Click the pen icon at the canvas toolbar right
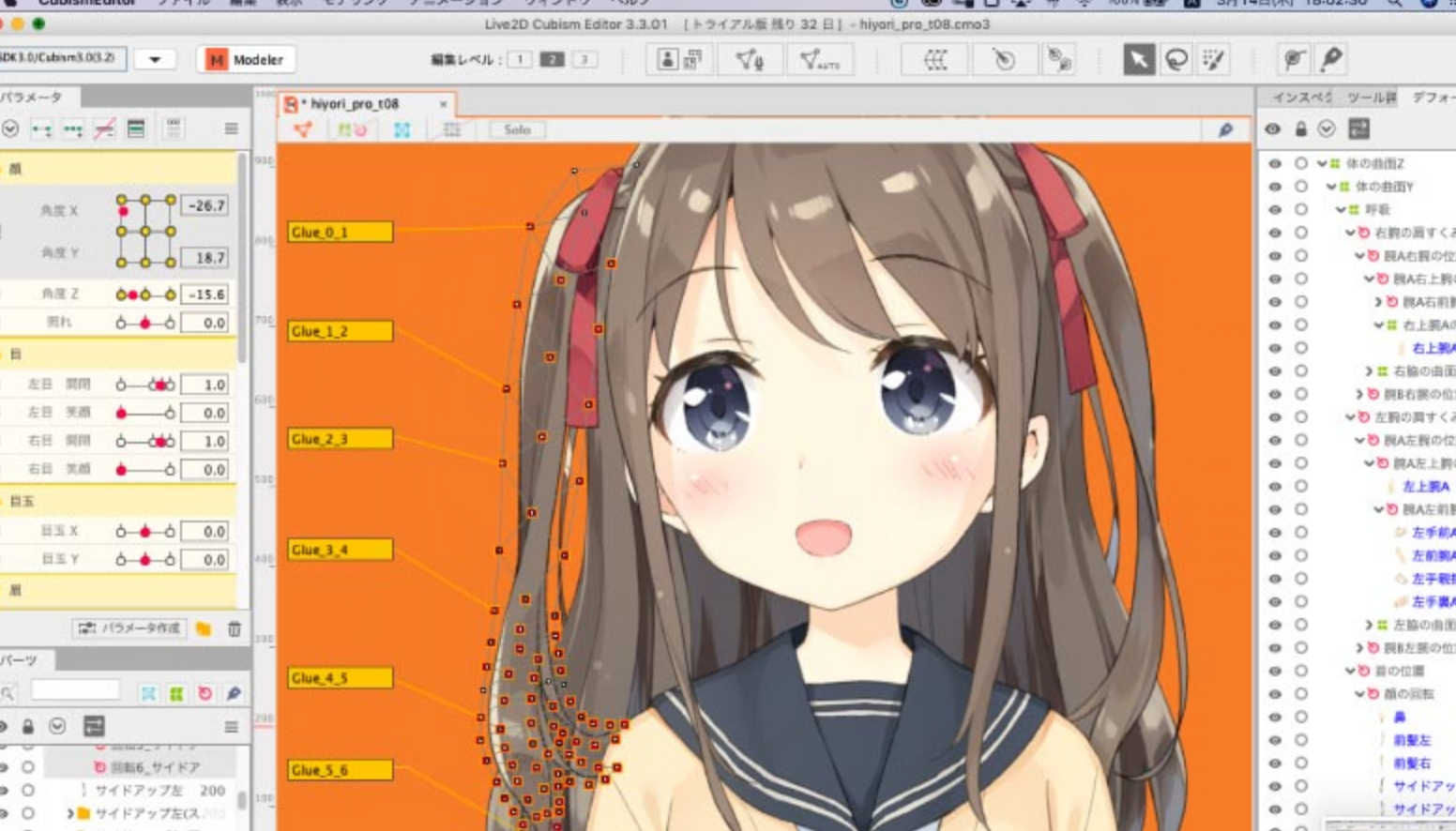 (1225, 130)
